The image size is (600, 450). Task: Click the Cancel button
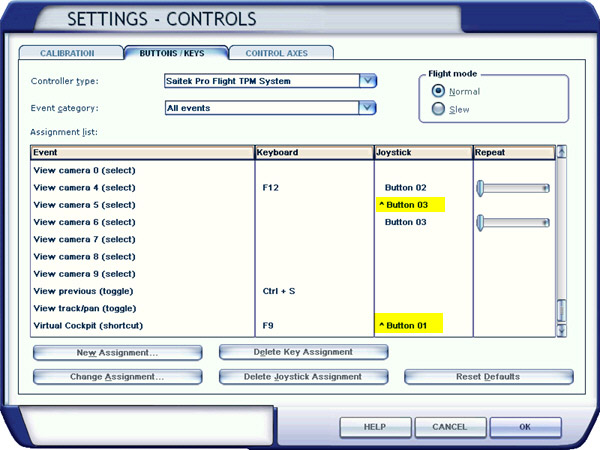tap(449, 427)
